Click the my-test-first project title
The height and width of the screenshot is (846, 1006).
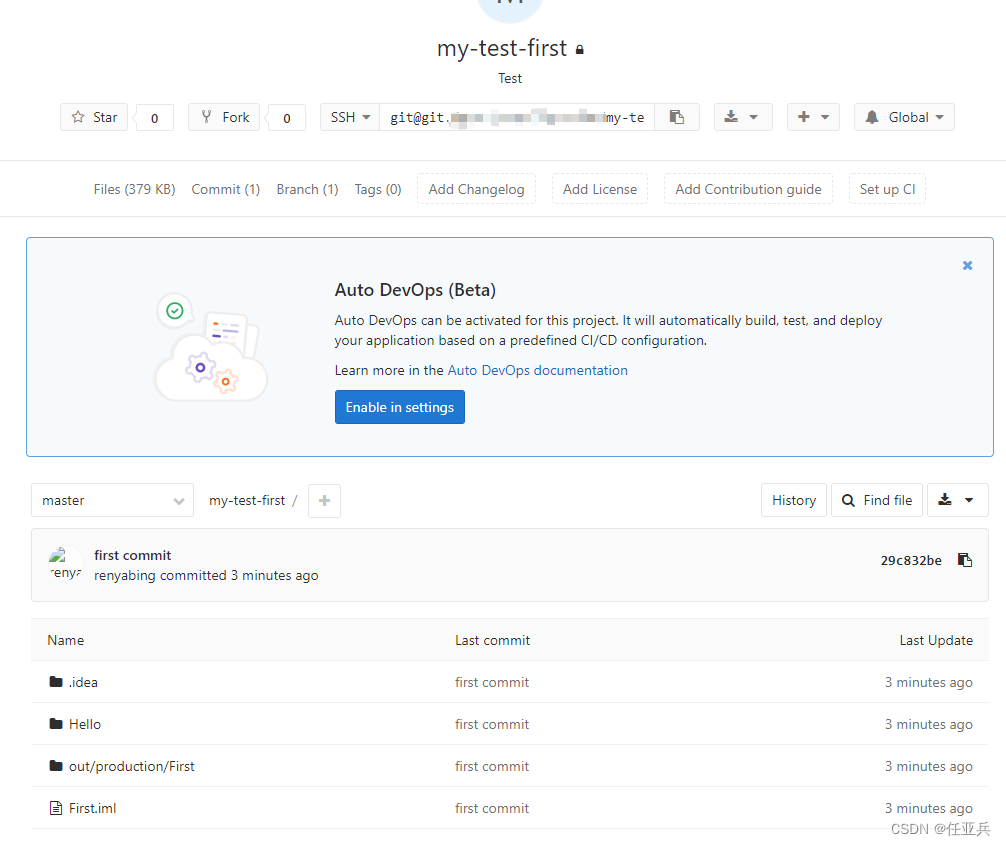click(x=502, y=48)
